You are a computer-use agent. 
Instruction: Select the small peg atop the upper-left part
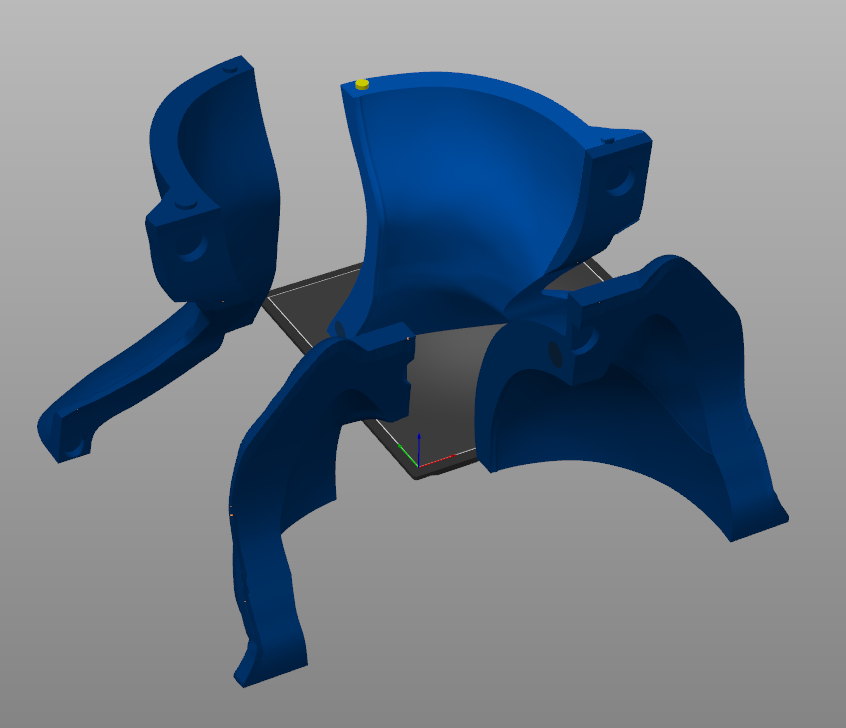229,71
